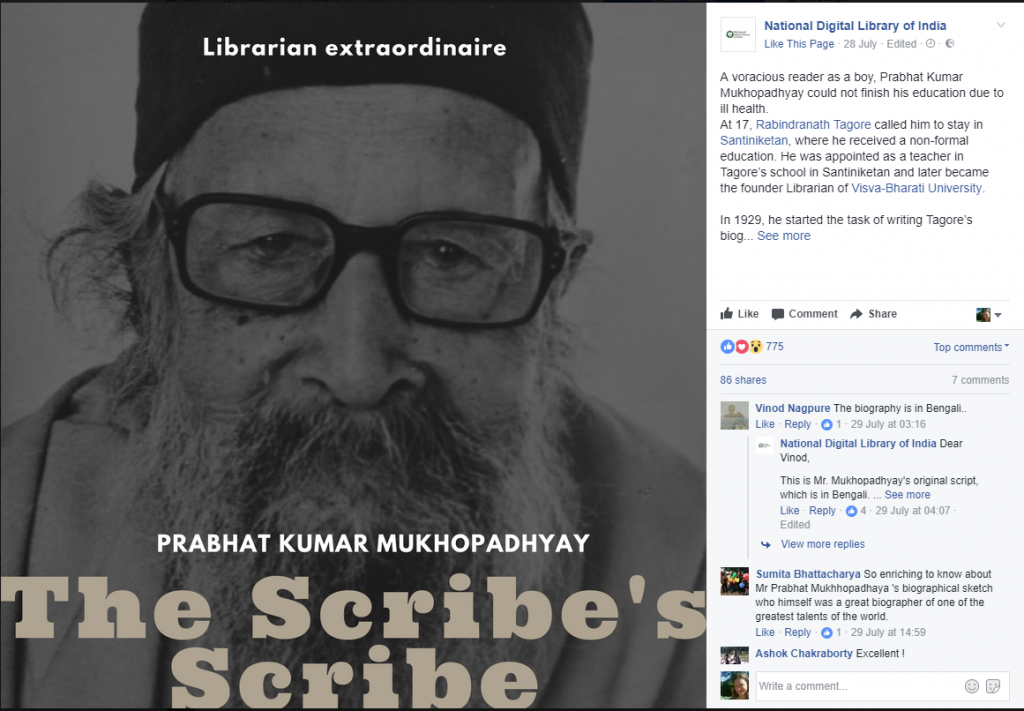Screen dimensions: 1024x711
Task: Open the post options chevron at top right
Action: pyautogui.click(x=1000, y=25)
